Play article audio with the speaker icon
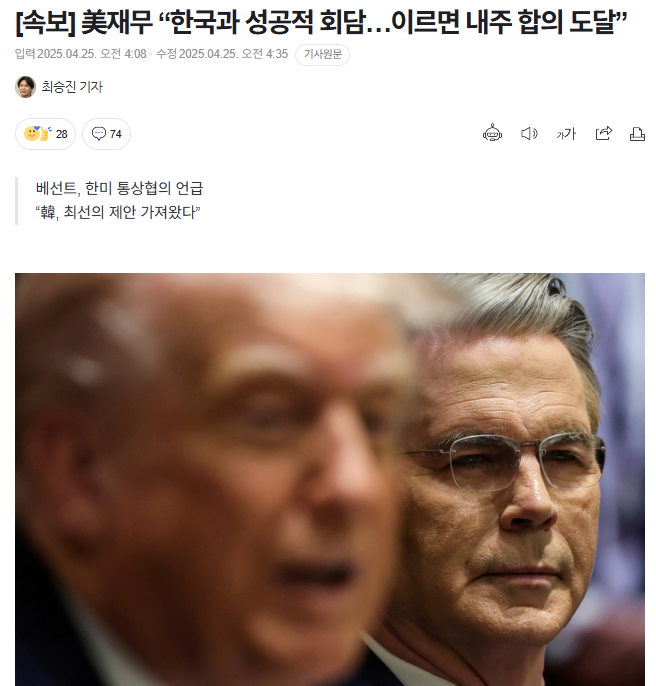This screenshot has width=656, height=686. (529, 133)
